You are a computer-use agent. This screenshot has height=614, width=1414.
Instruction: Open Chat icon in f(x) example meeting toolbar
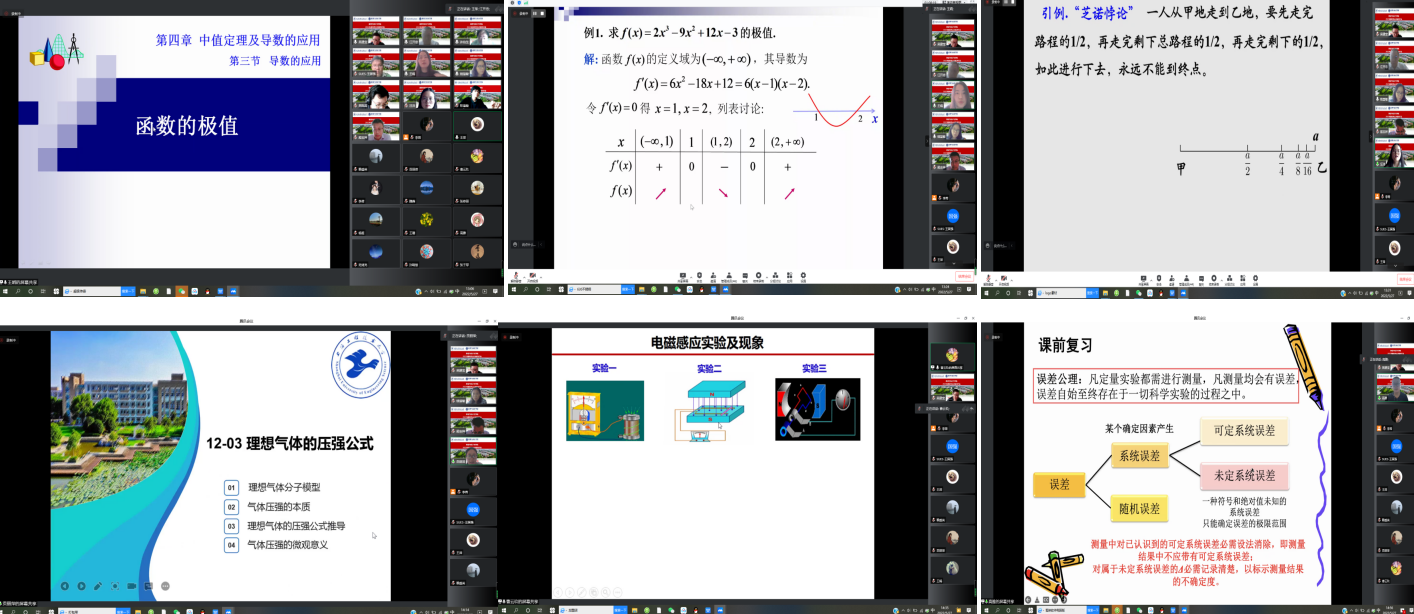pos(745,275)
